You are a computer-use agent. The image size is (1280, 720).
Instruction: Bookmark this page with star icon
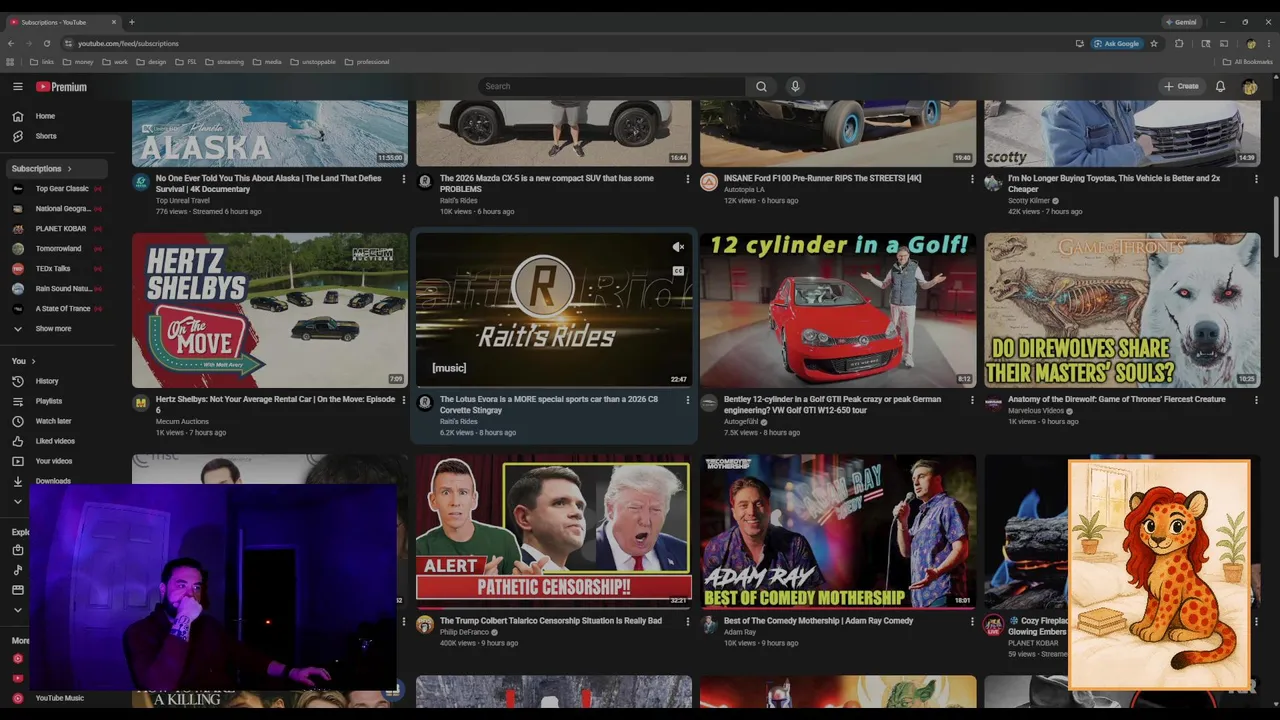click(1154, 43)
